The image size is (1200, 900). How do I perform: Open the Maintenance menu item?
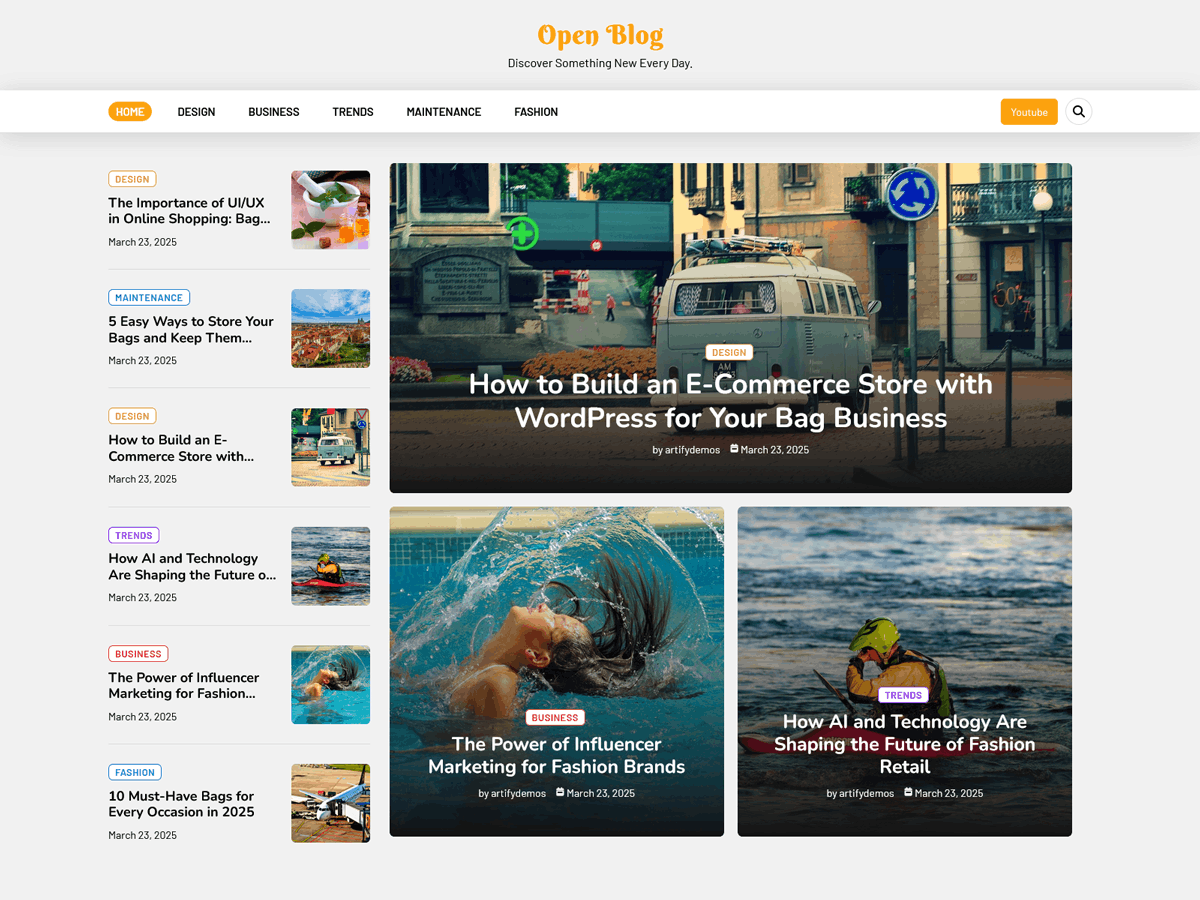[444, 112]
